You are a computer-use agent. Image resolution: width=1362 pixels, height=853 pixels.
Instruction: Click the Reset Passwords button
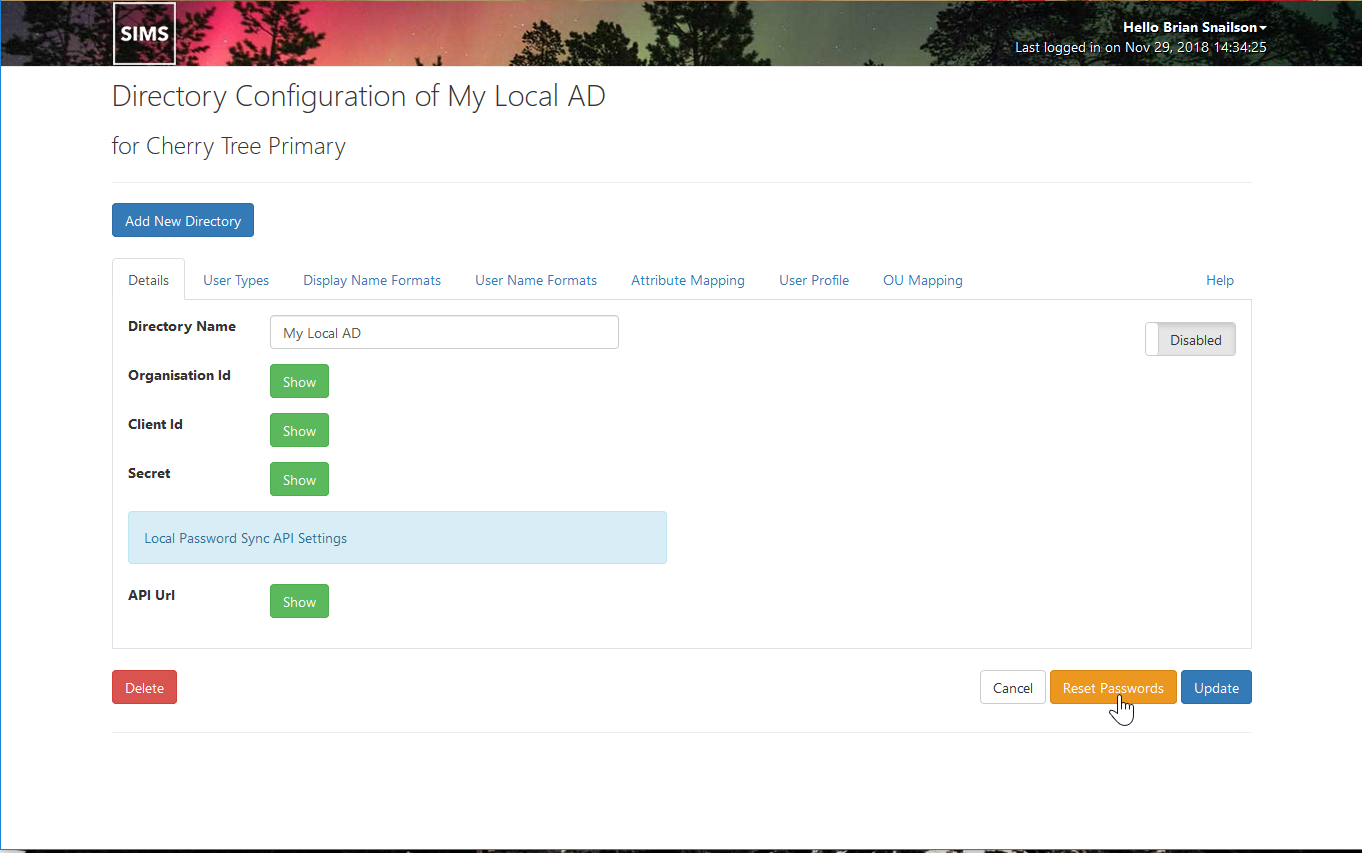pos(1113,688)
